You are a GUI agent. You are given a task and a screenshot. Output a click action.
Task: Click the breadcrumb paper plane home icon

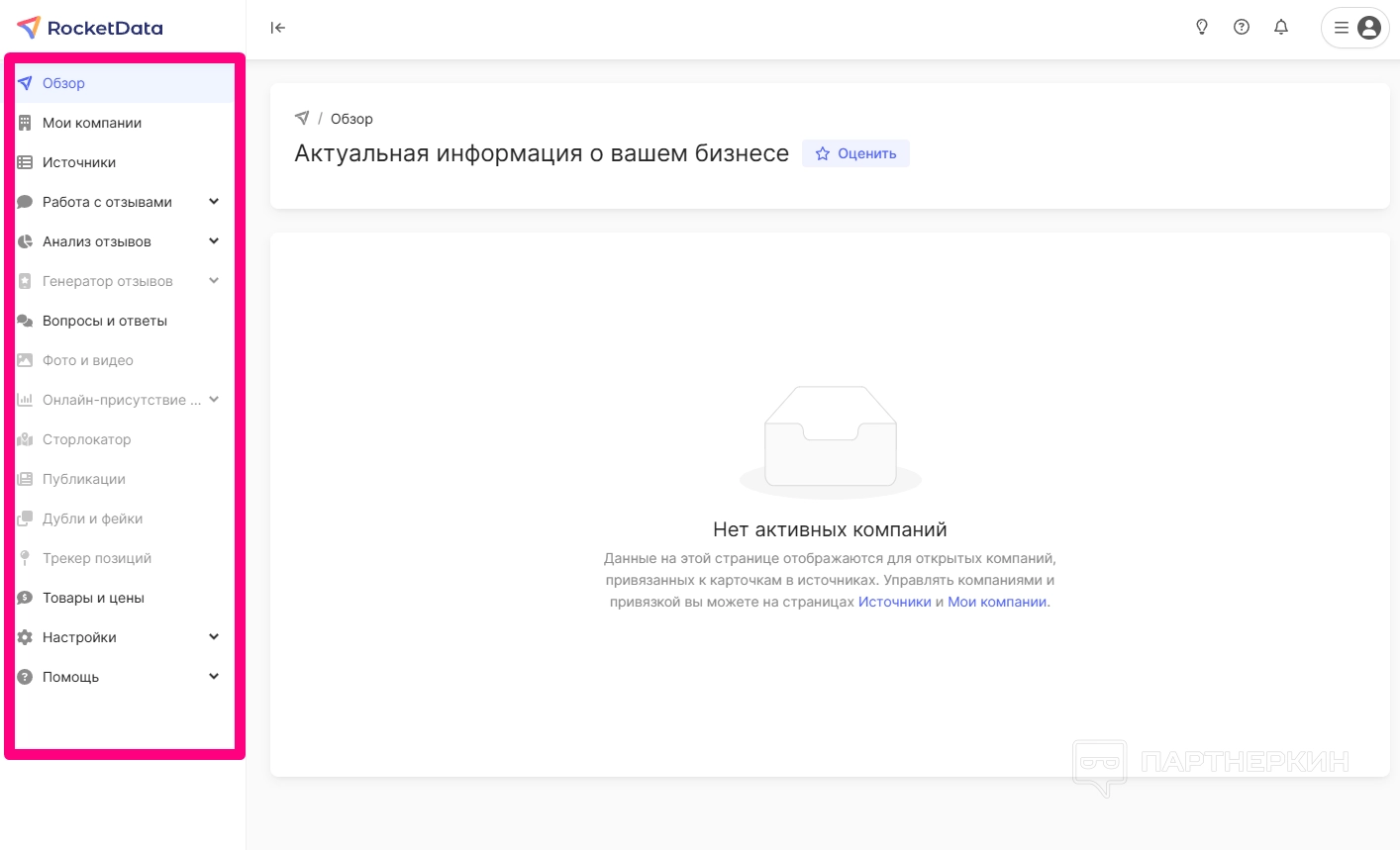click(302, 118)
